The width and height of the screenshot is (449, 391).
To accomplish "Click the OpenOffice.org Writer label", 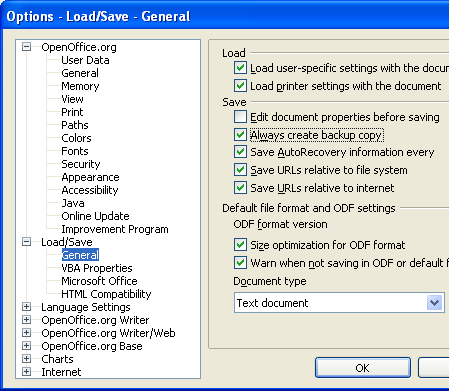I will (95, 320).
